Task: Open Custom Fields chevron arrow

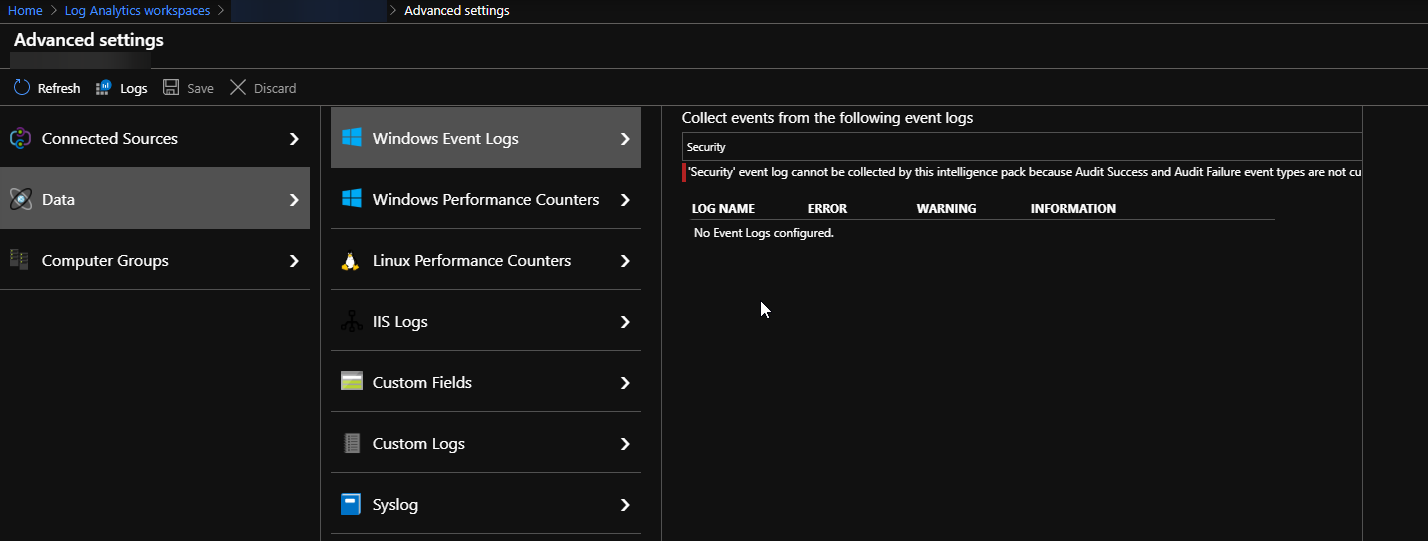Action: click(625, 383)
